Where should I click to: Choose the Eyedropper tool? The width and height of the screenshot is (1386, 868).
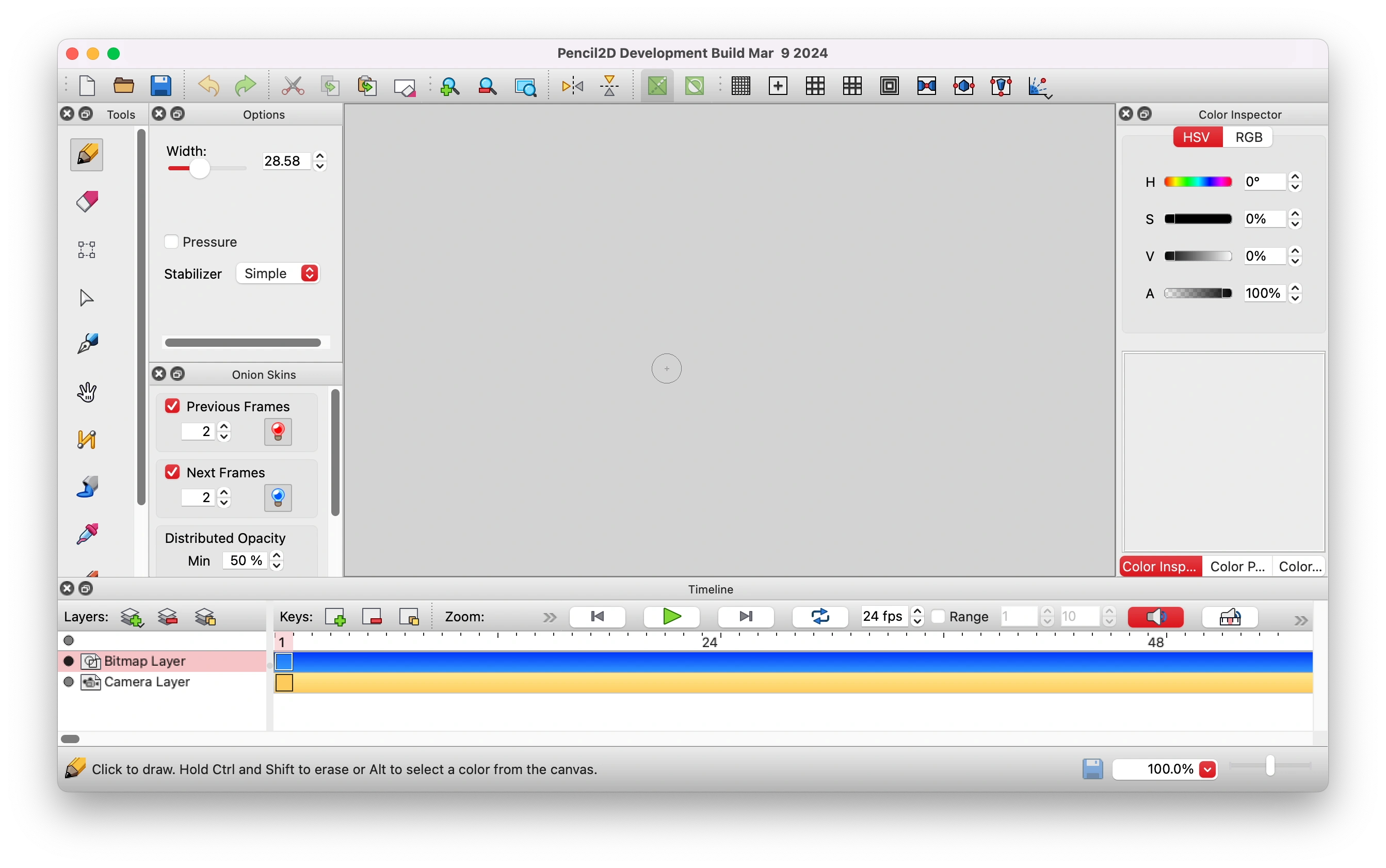(x=87, y=535)
